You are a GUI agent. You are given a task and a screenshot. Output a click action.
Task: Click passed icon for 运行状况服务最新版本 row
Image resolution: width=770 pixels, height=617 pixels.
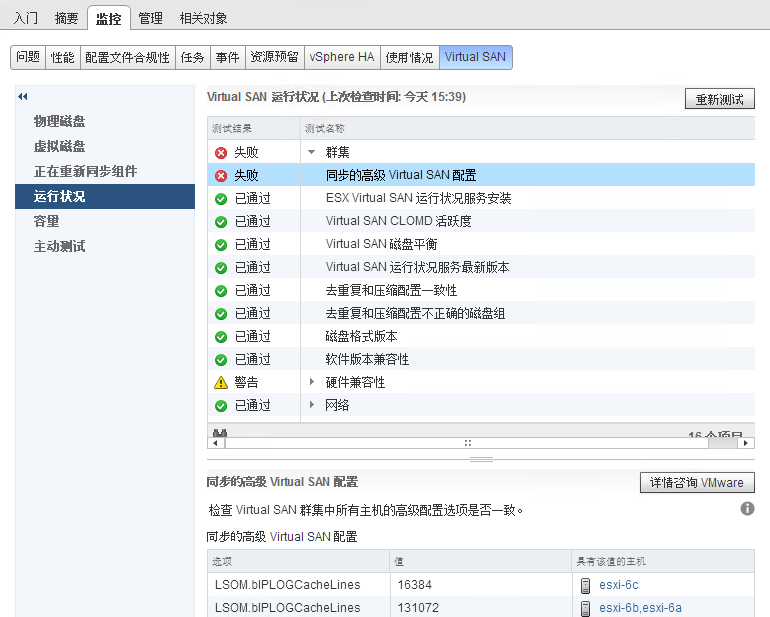pyautogui.click(x=221, y=268)
